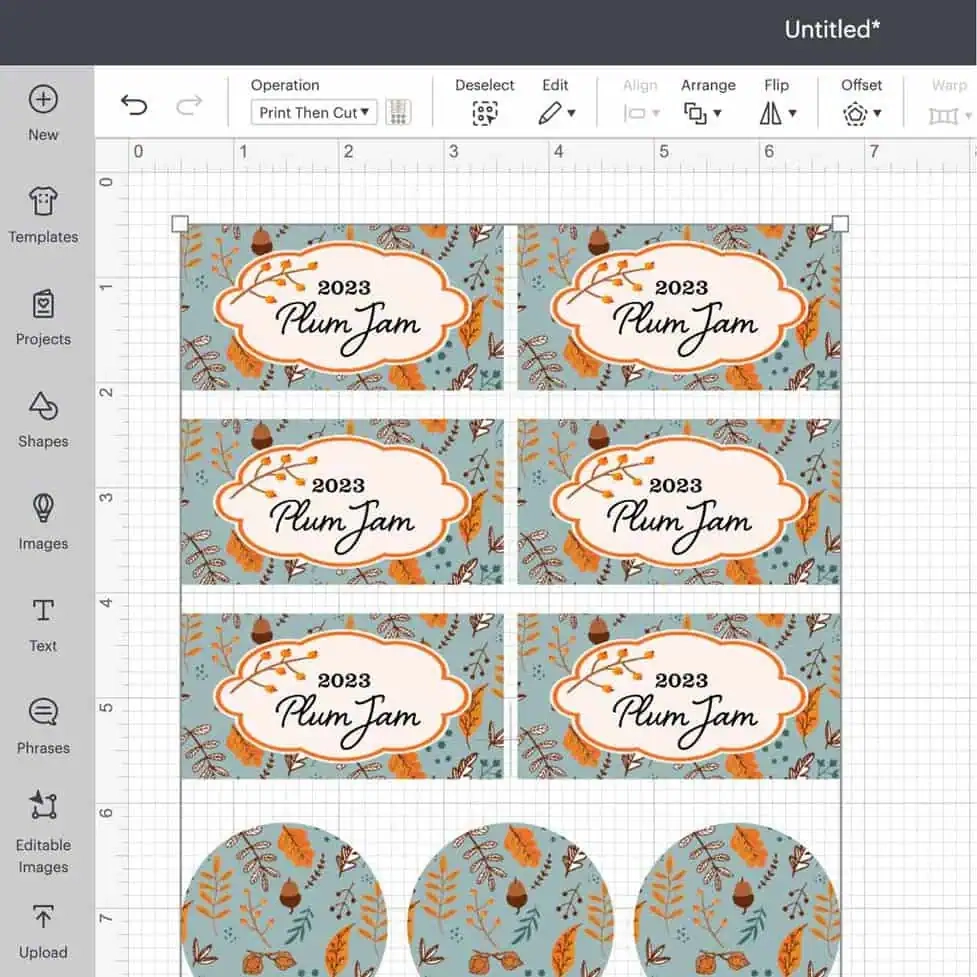Rename the project by clicking Untitled*
Screen dimensions: 977x977
click(831, 30)
